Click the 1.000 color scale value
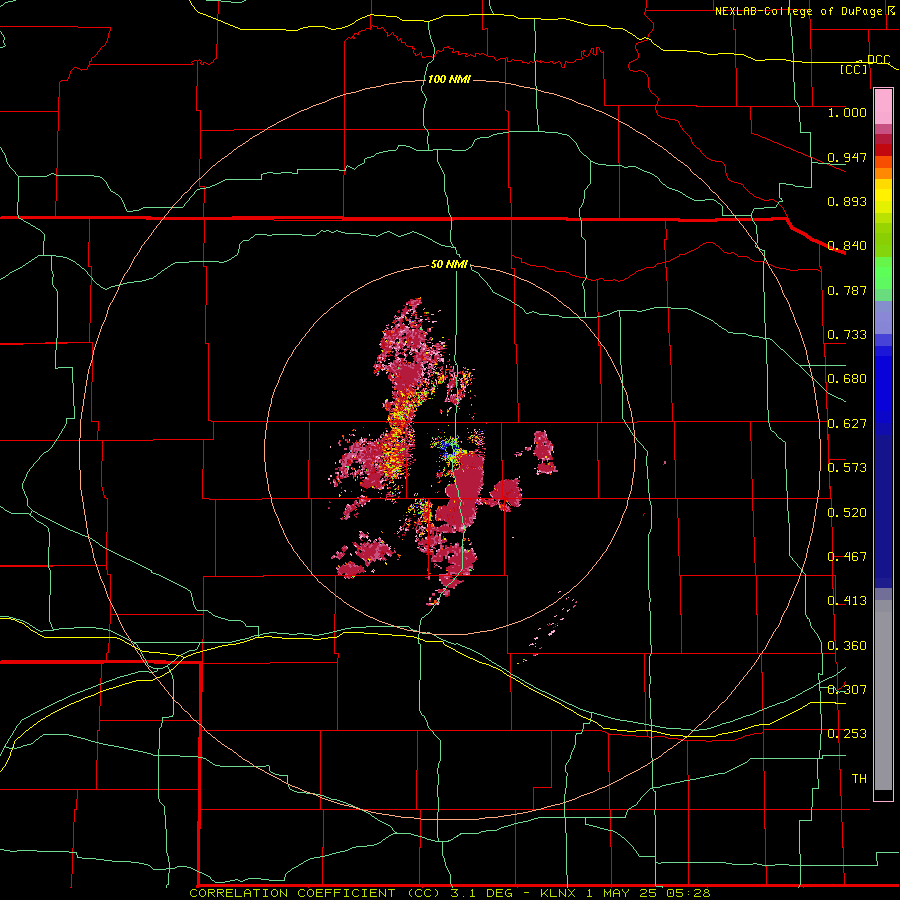 tap(847, 112)
